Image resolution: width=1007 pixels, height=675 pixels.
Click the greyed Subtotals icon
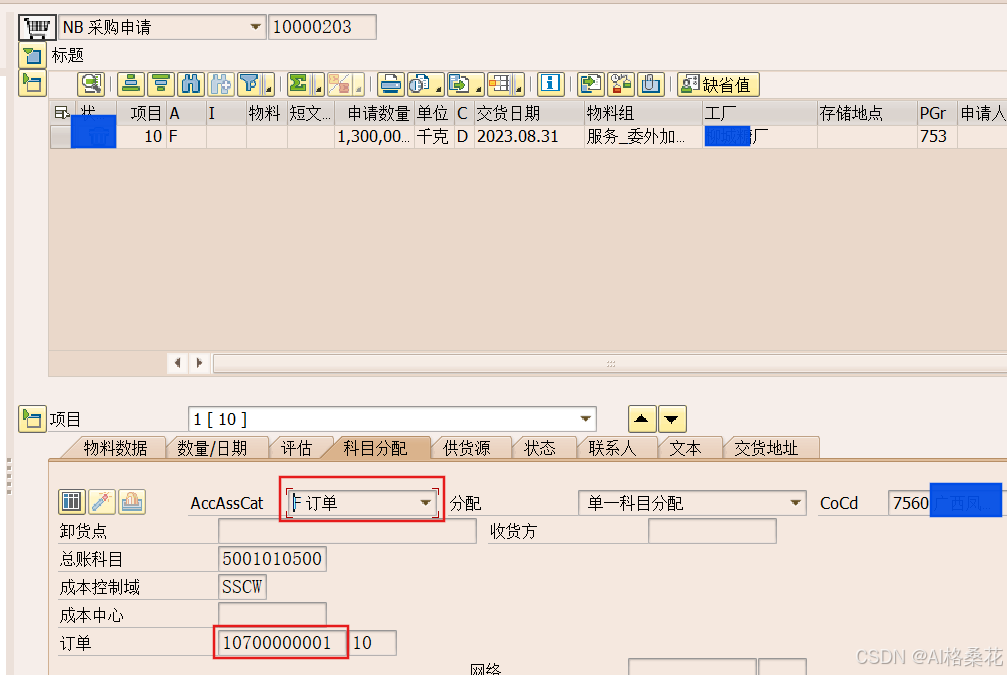coord(340,84)
